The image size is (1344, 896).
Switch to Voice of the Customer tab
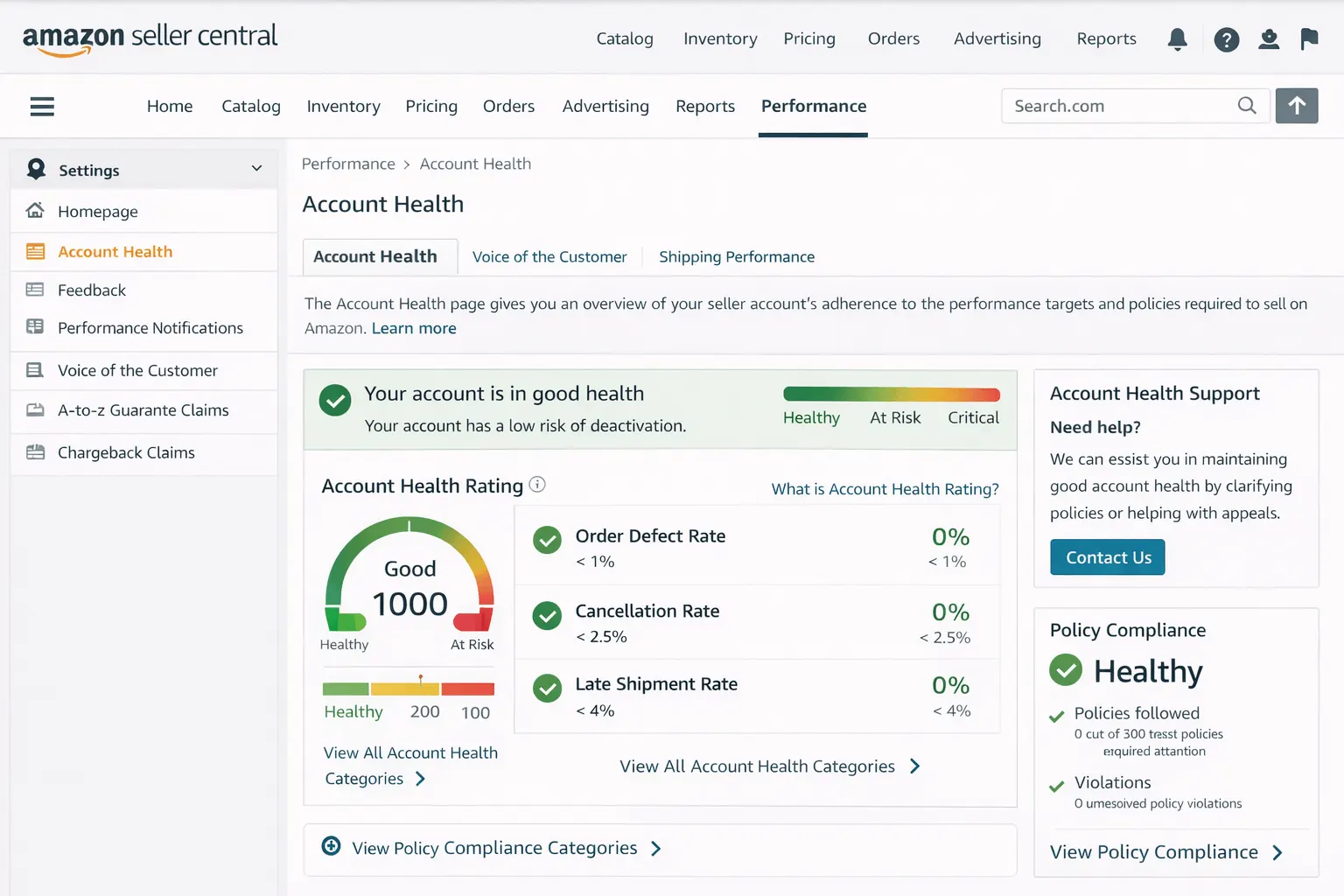(x=549, y=257)
